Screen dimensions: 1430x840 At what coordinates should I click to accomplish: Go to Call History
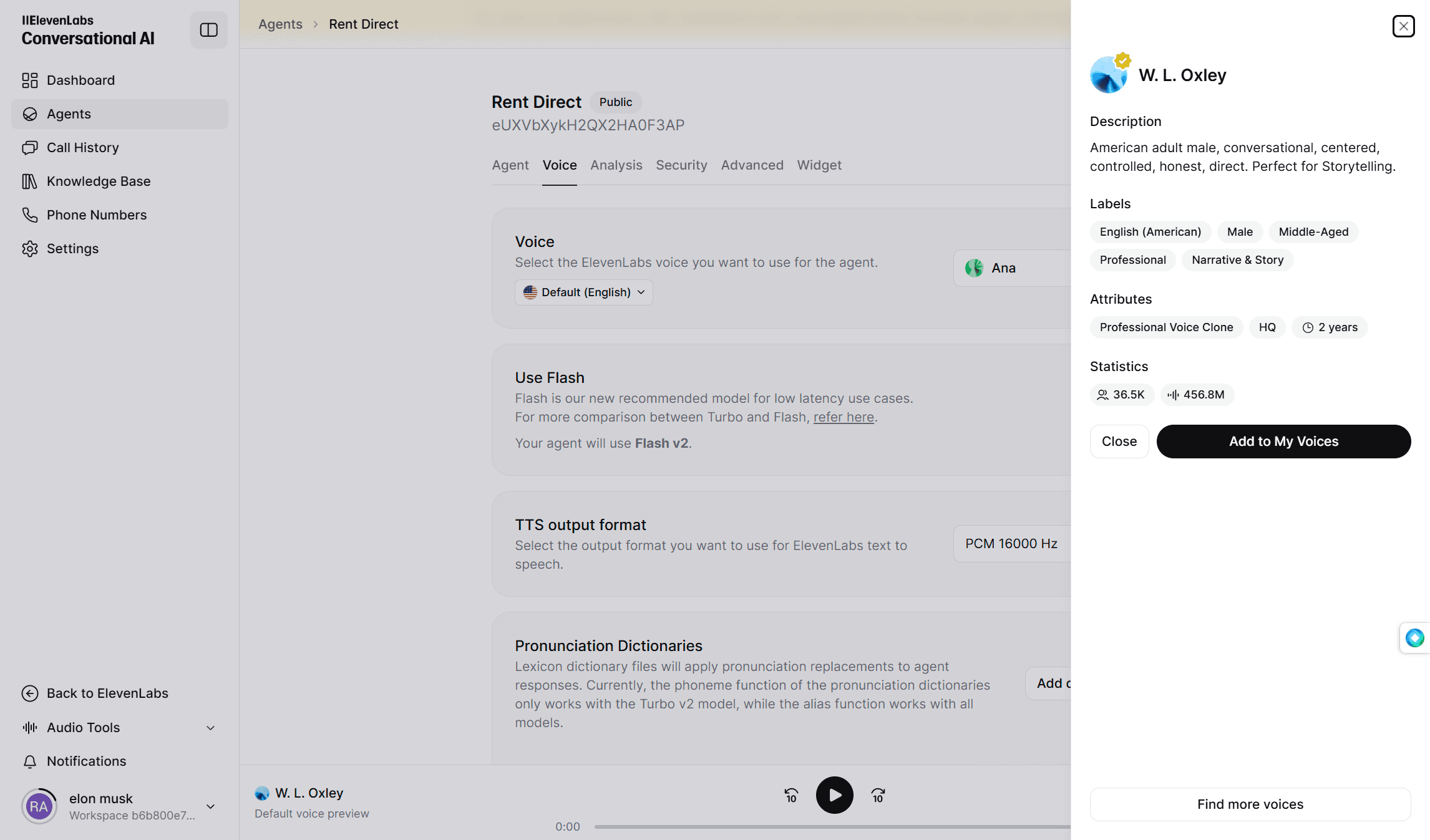(120, 148)
